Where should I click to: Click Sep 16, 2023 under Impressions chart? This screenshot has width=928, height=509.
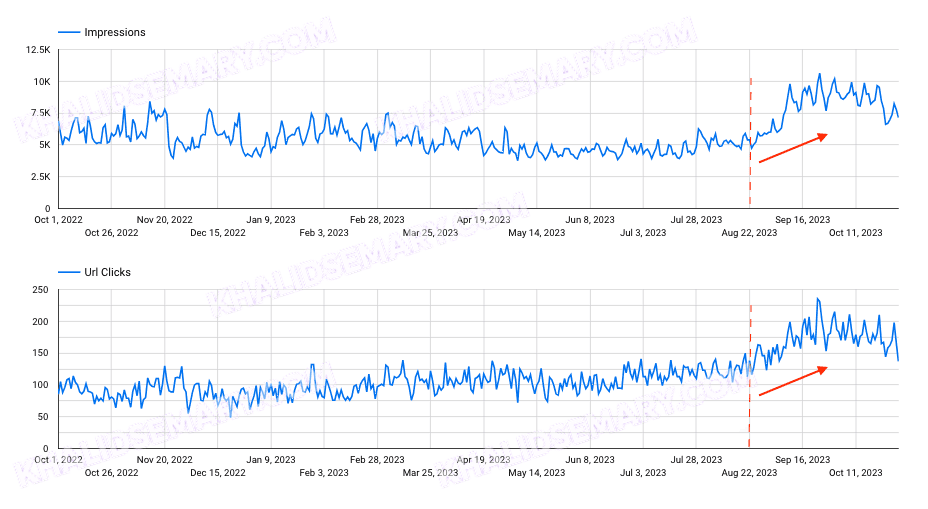(803, 220)
